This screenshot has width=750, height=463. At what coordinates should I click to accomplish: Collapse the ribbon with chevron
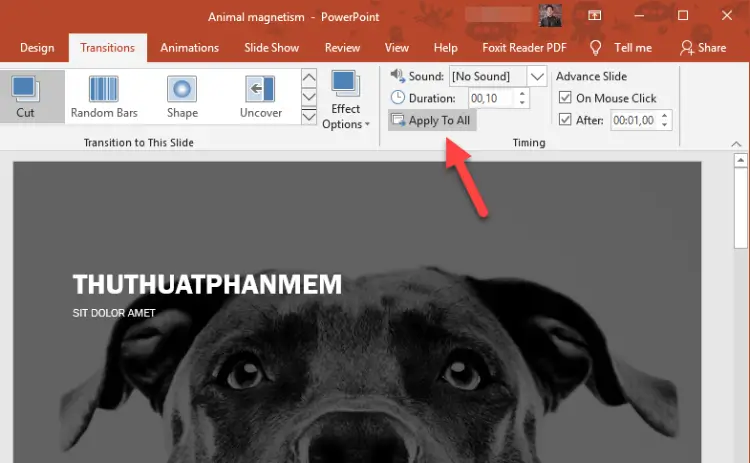(x=736, y=143)
